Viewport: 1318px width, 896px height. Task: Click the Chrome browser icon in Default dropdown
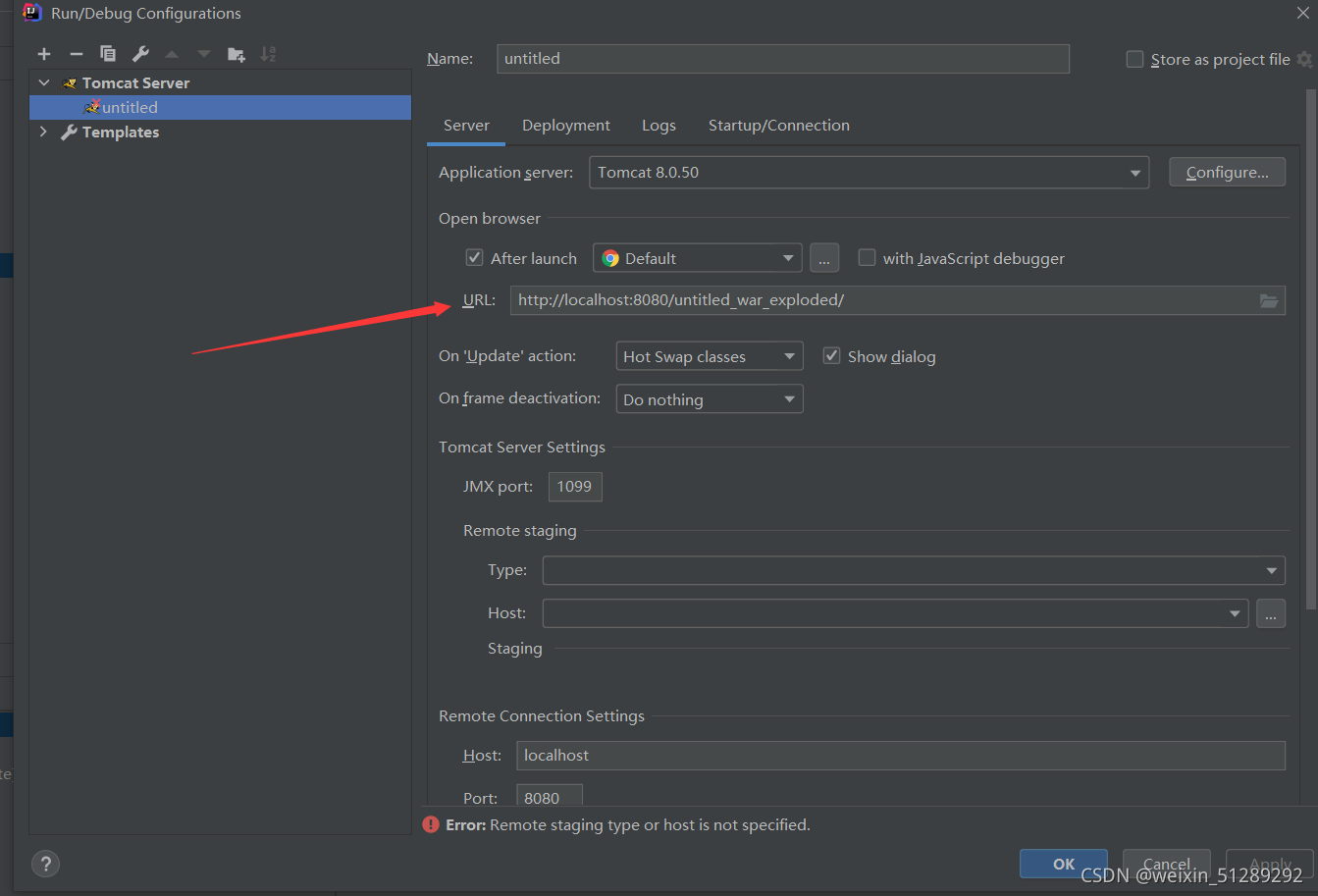[610, 258]
